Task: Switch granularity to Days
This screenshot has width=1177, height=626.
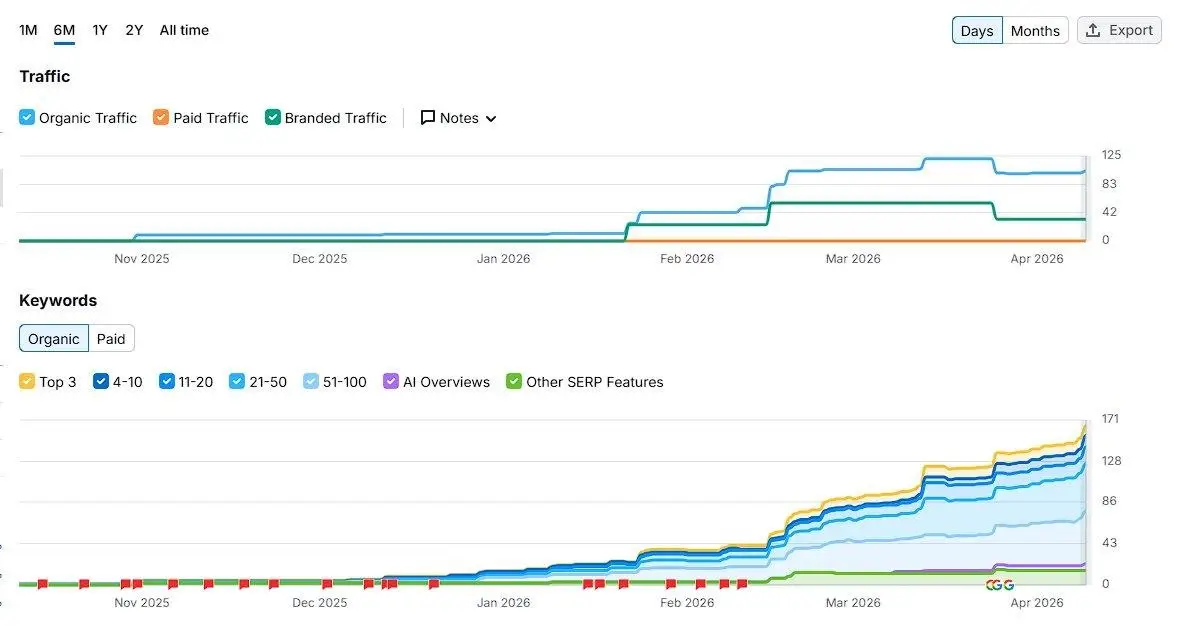Action: click(x=977, y=31)
